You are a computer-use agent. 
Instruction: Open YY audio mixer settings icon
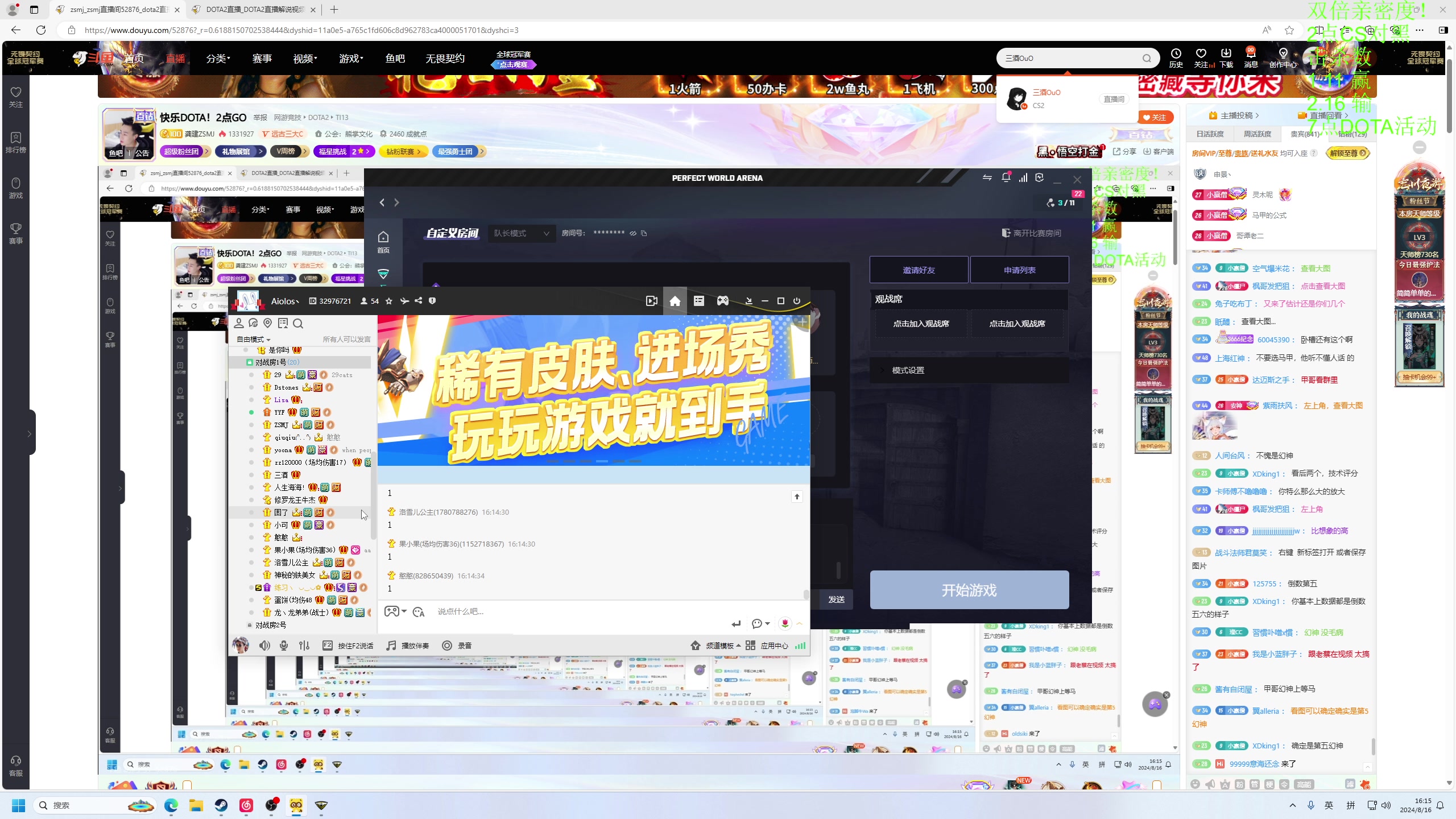[x=304, y=646]
